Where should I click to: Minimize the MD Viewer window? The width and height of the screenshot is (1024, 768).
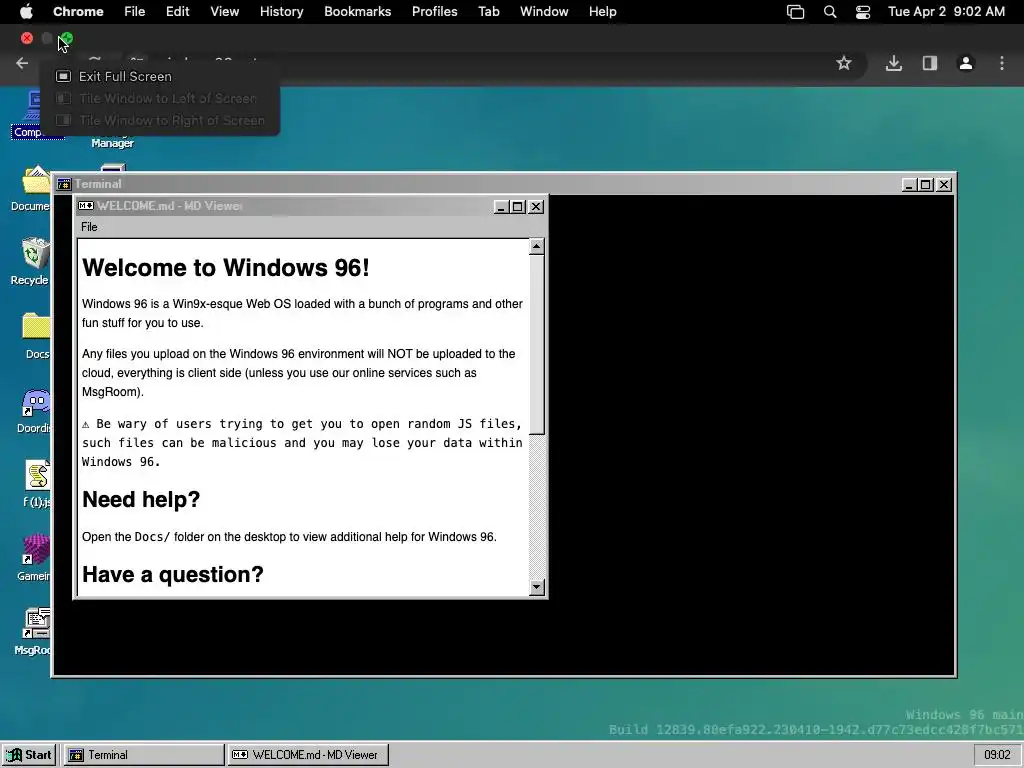tap(501, 206)
